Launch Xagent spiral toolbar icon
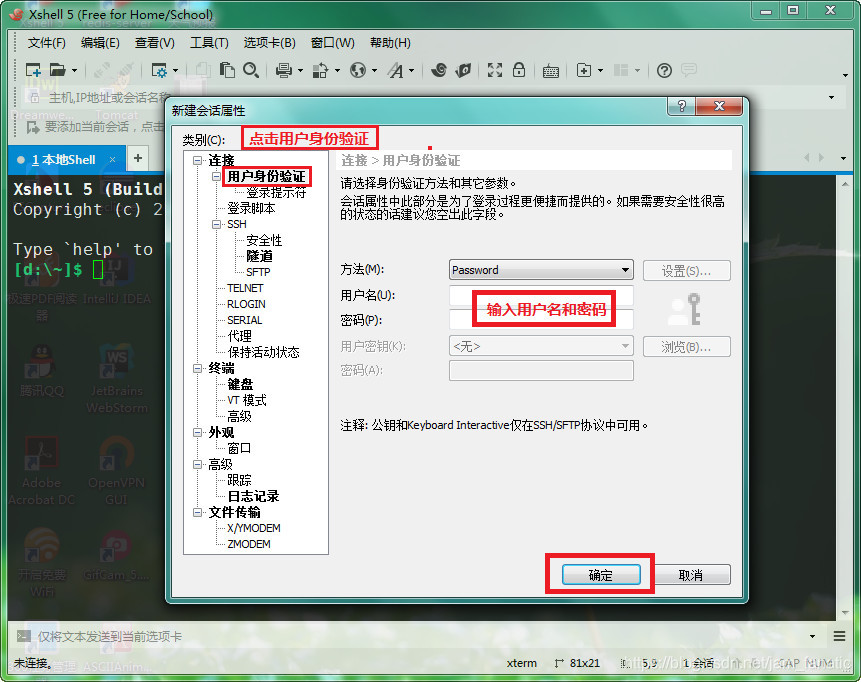 point(439,70)
